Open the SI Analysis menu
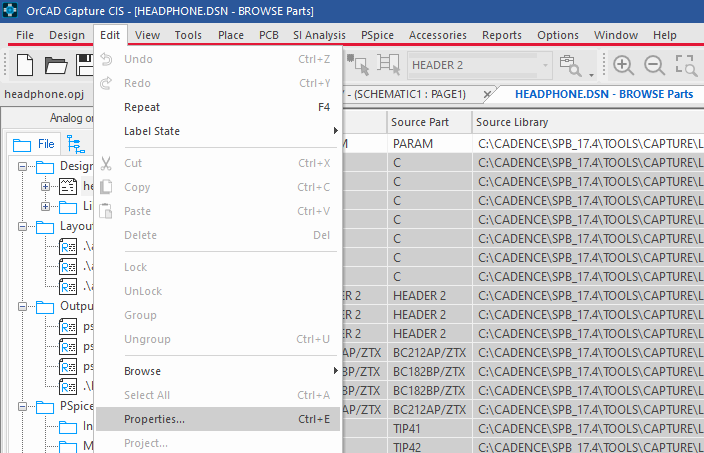This screenshot has height=453, width=704. point(319,35)
